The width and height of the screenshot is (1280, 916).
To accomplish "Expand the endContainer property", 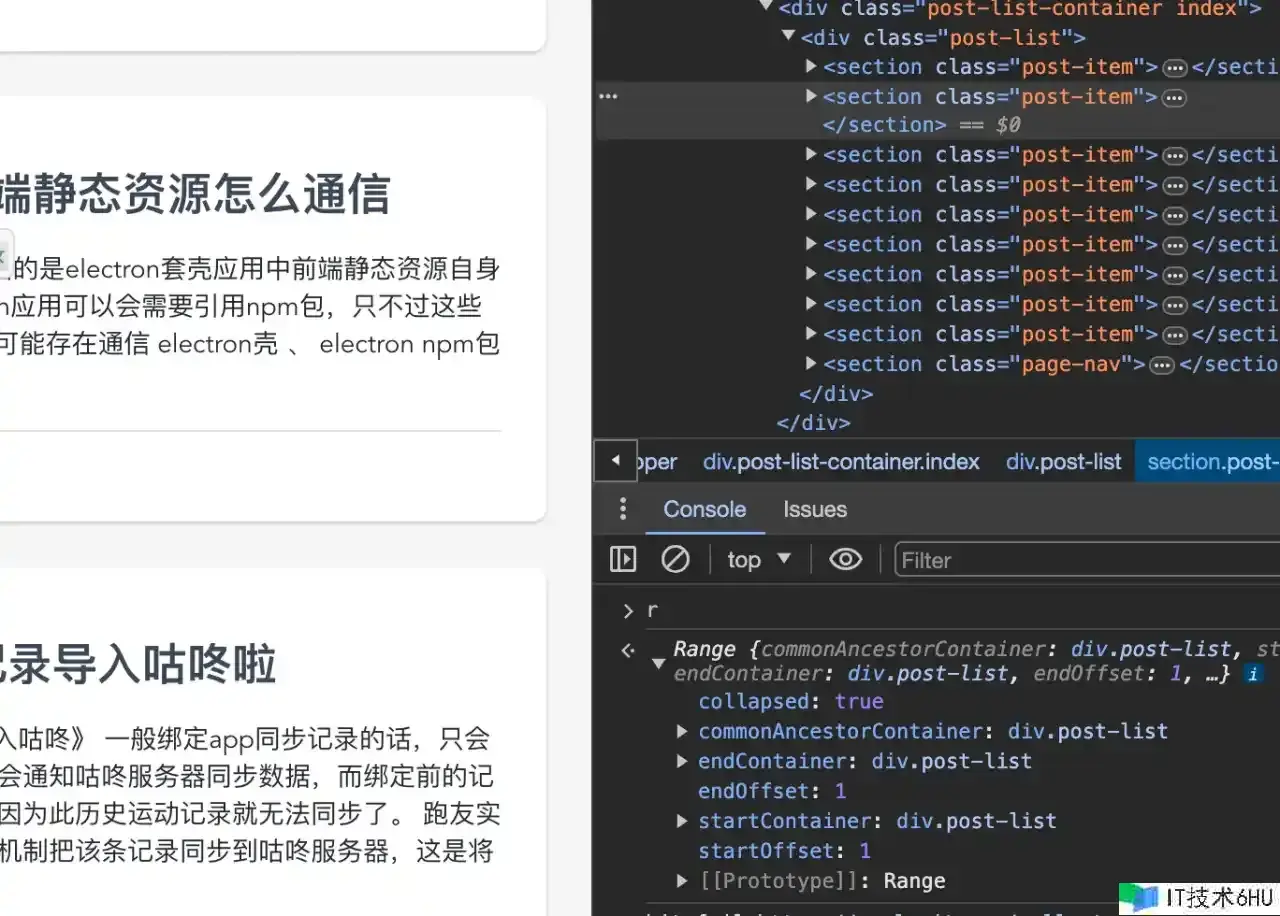I will coord(682,762).
